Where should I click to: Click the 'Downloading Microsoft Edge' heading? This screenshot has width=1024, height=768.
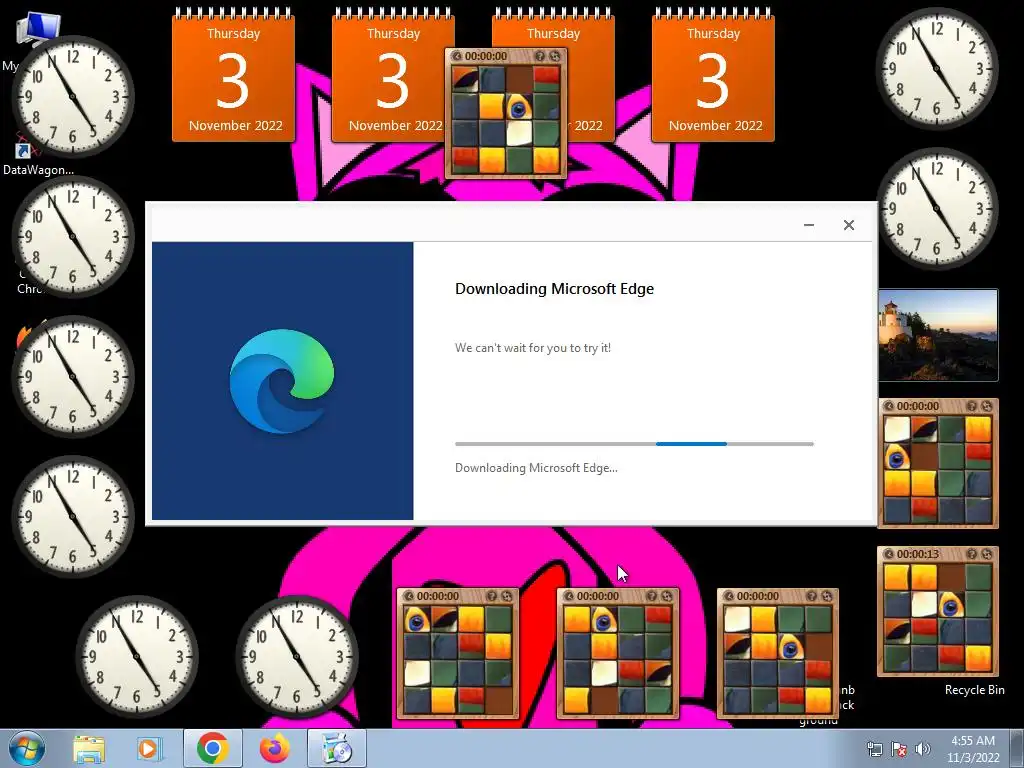554,289
